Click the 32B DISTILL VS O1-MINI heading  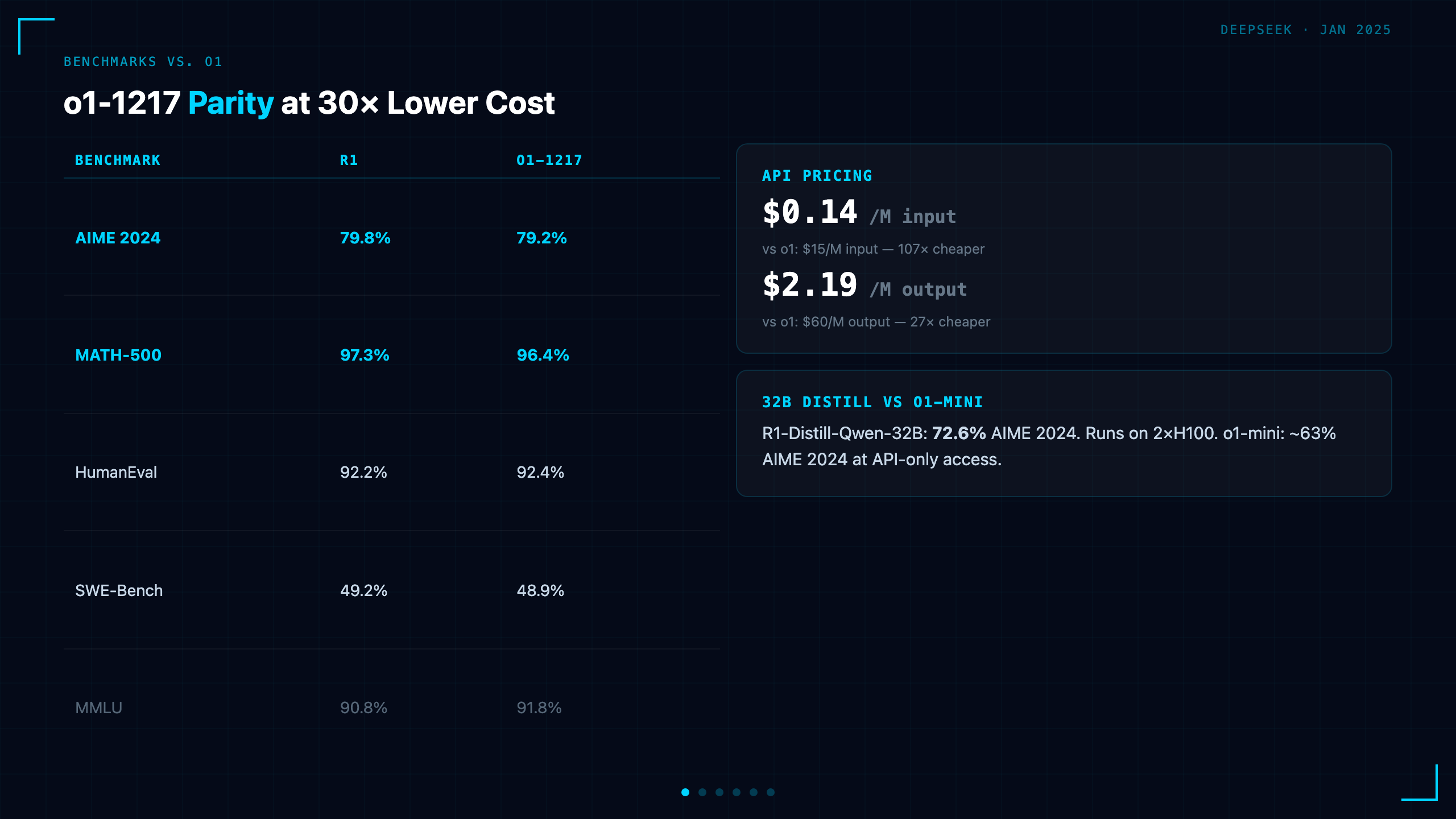click(x=872, y=402)
